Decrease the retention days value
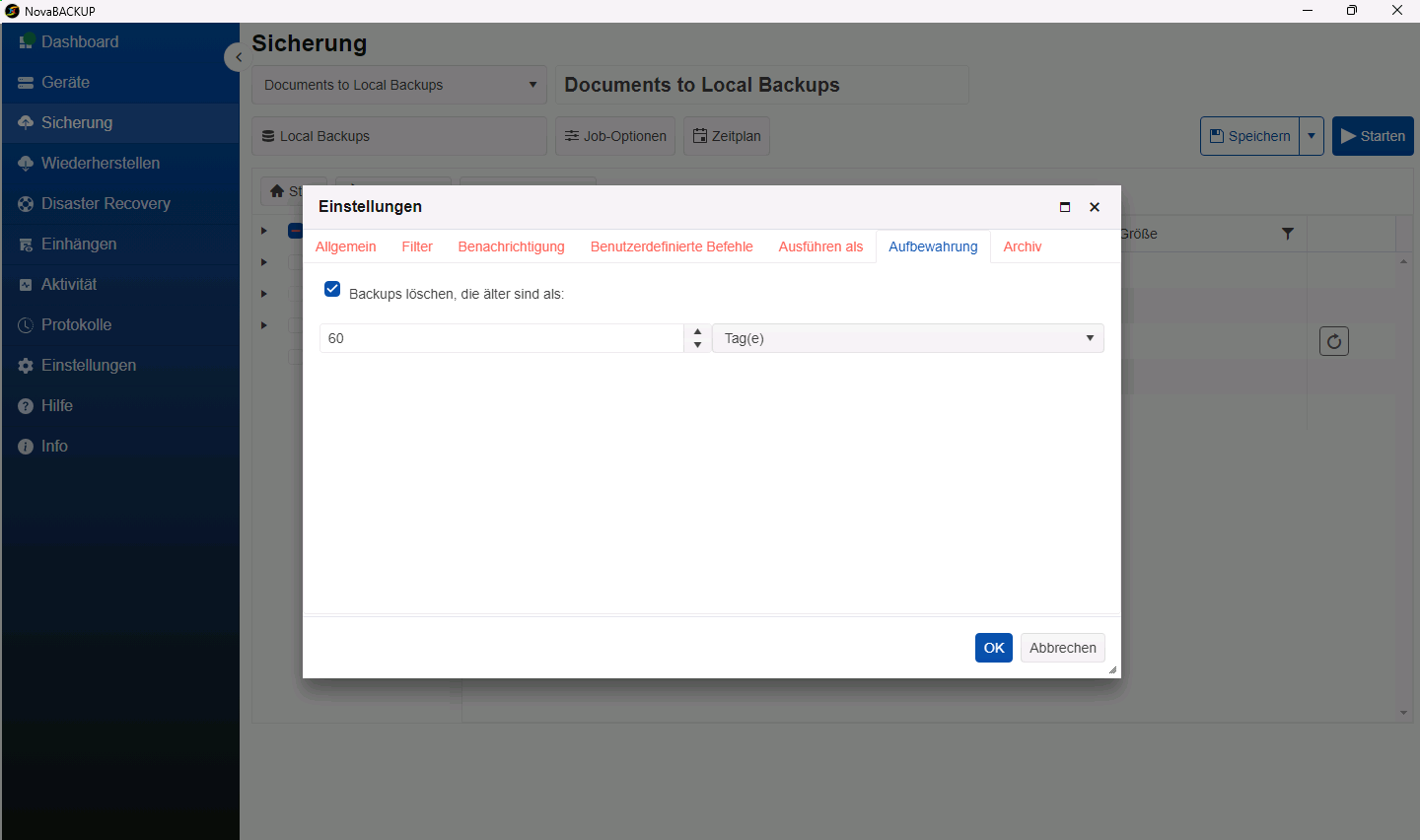Screen dimensions: 1420x840 (x=698, y=345)
